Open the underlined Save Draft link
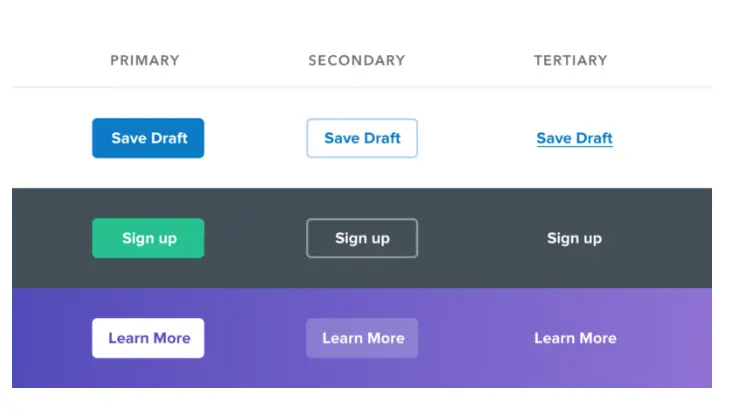This screenshot has height=415, width=744. pos(574,138)
